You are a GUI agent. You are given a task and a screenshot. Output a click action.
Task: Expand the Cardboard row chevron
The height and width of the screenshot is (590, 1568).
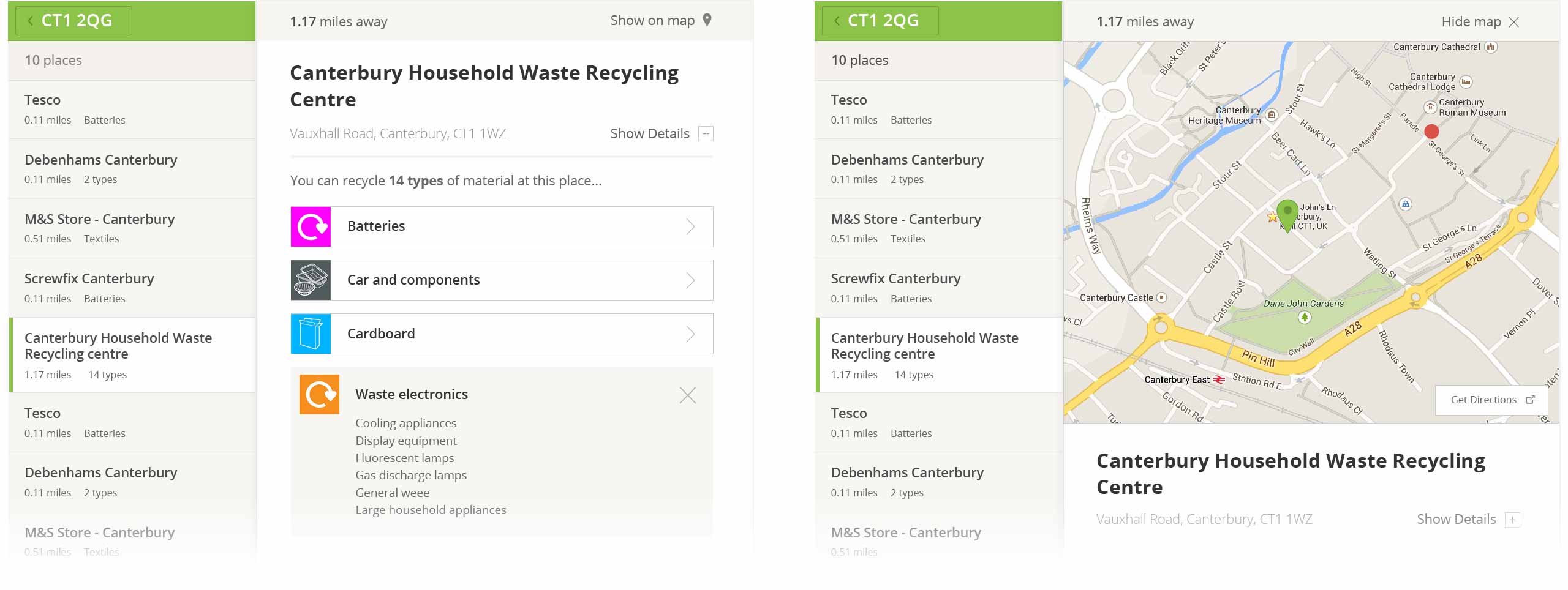691,334
